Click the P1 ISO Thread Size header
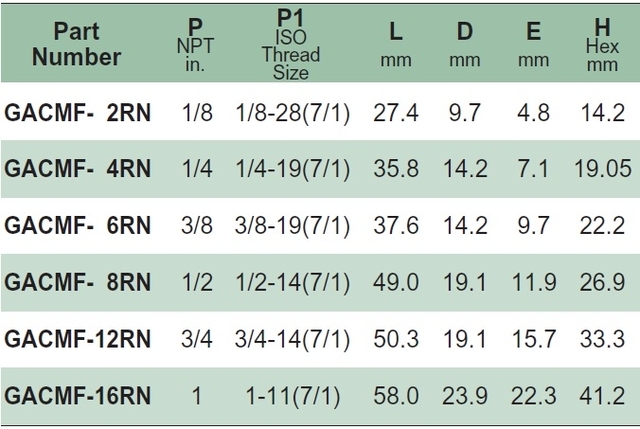 pyautogui.click(x=291, y=44)
